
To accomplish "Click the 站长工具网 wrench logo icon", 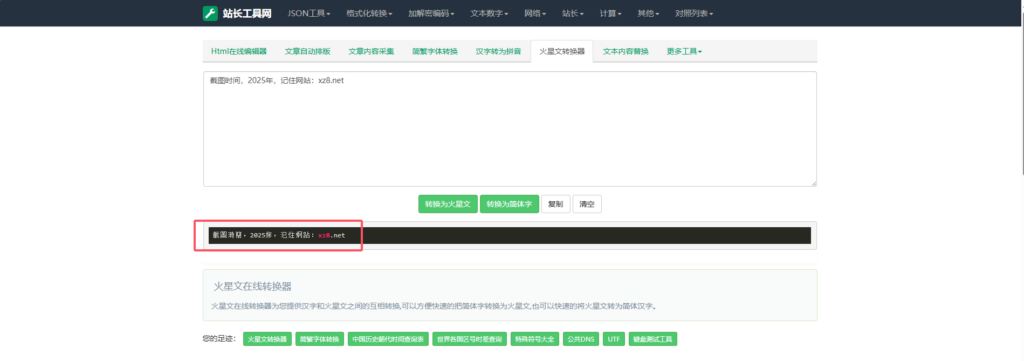I will coord(210,13).
